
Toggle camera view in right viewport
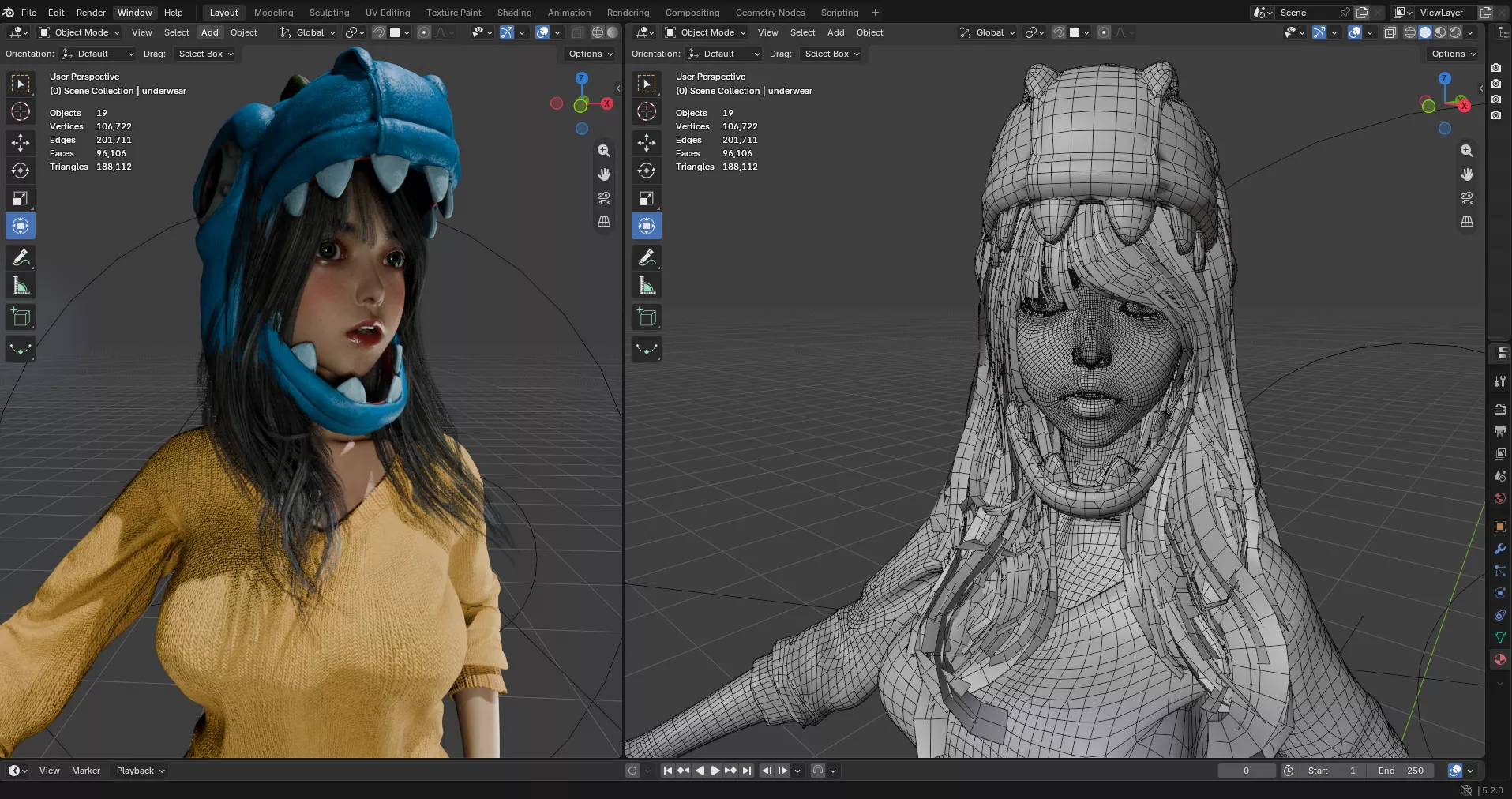(1467, 198)
